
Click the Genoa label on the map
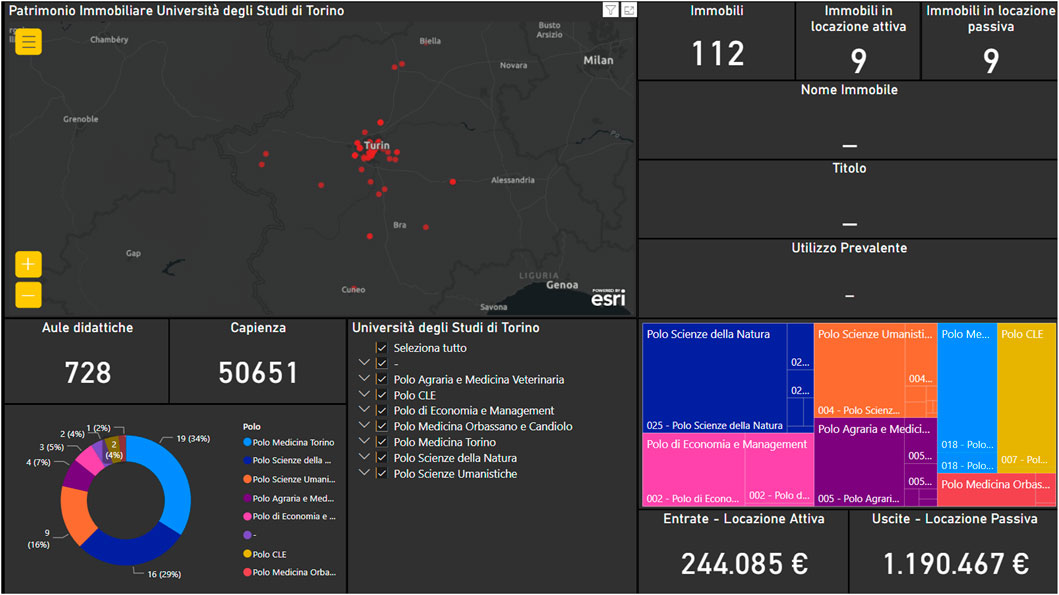(x=562, y=285)
